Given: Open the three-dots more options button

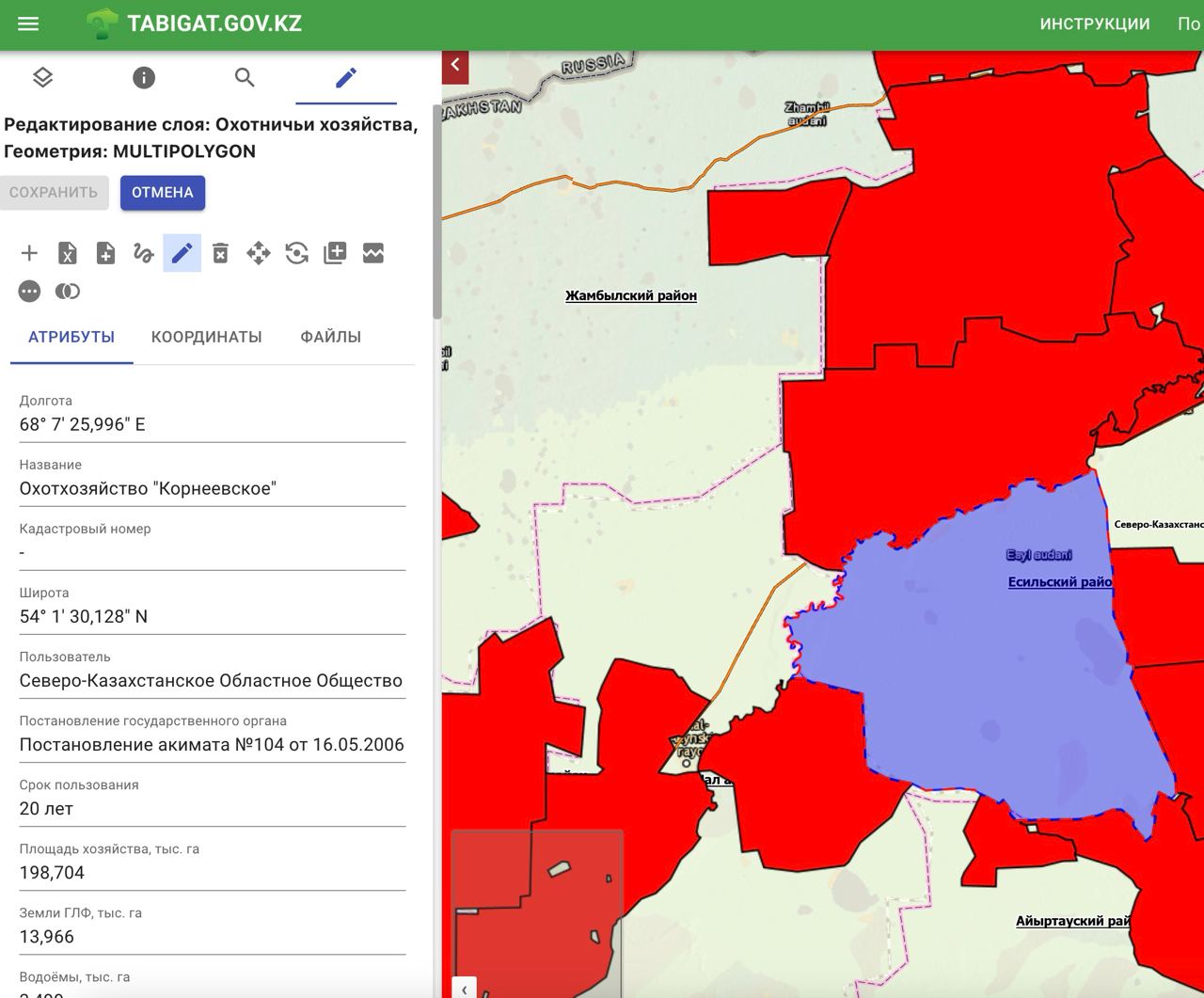Looking at the screenshot, I should 29,292.
